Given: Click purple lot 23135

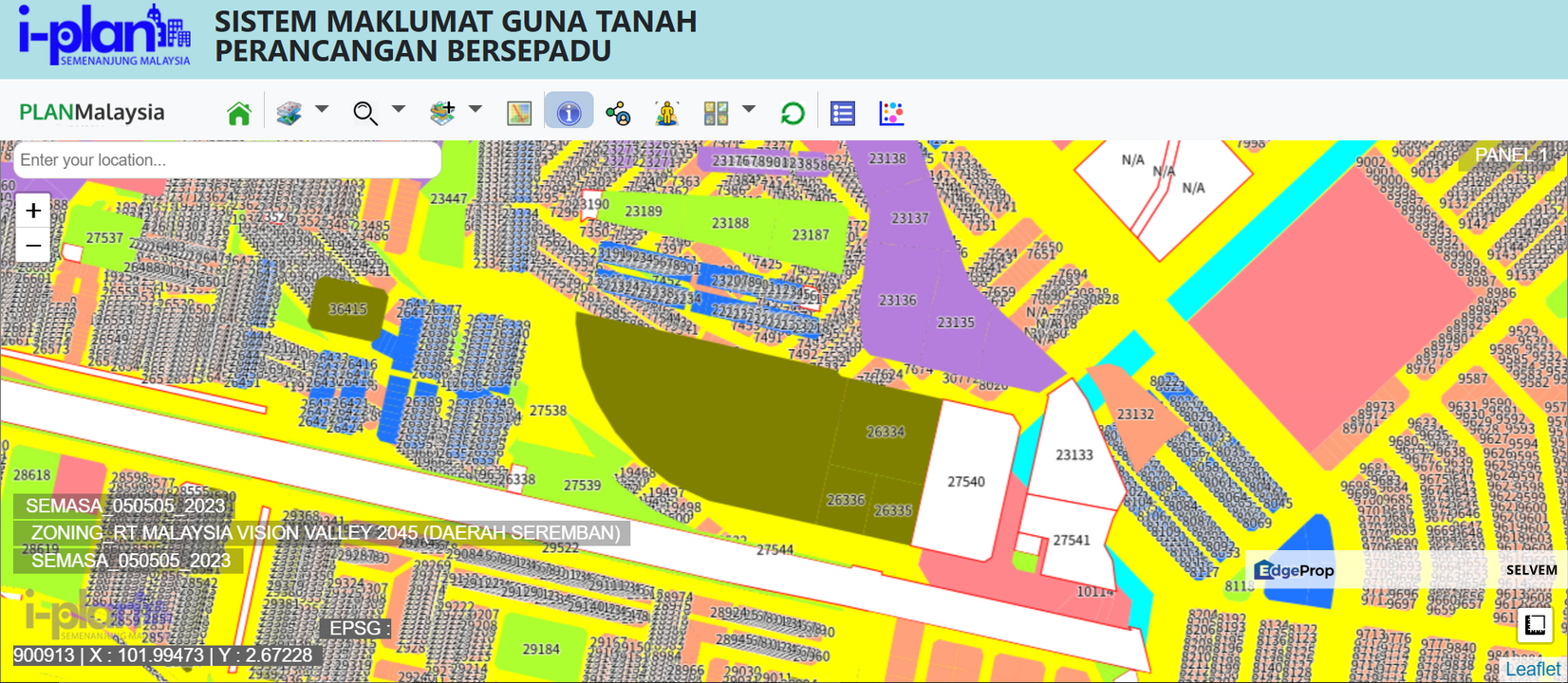Looking at the screenshot, I should click(x=956, y=323).
